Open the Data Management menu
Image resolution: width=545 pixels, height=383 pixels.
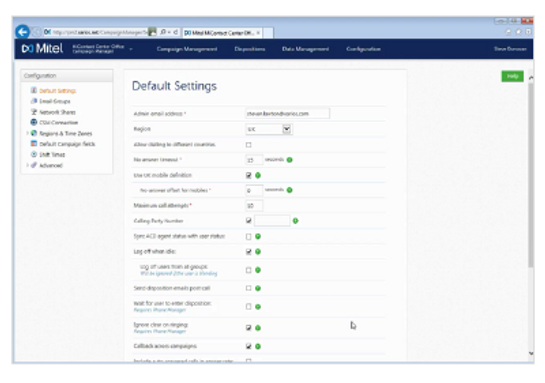306,49
